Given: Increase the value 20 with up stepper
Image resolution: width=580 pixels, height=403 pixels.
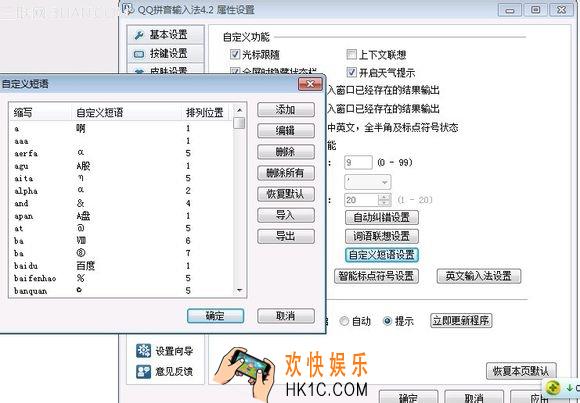Looking at the screenshot, I should point(385,197).
